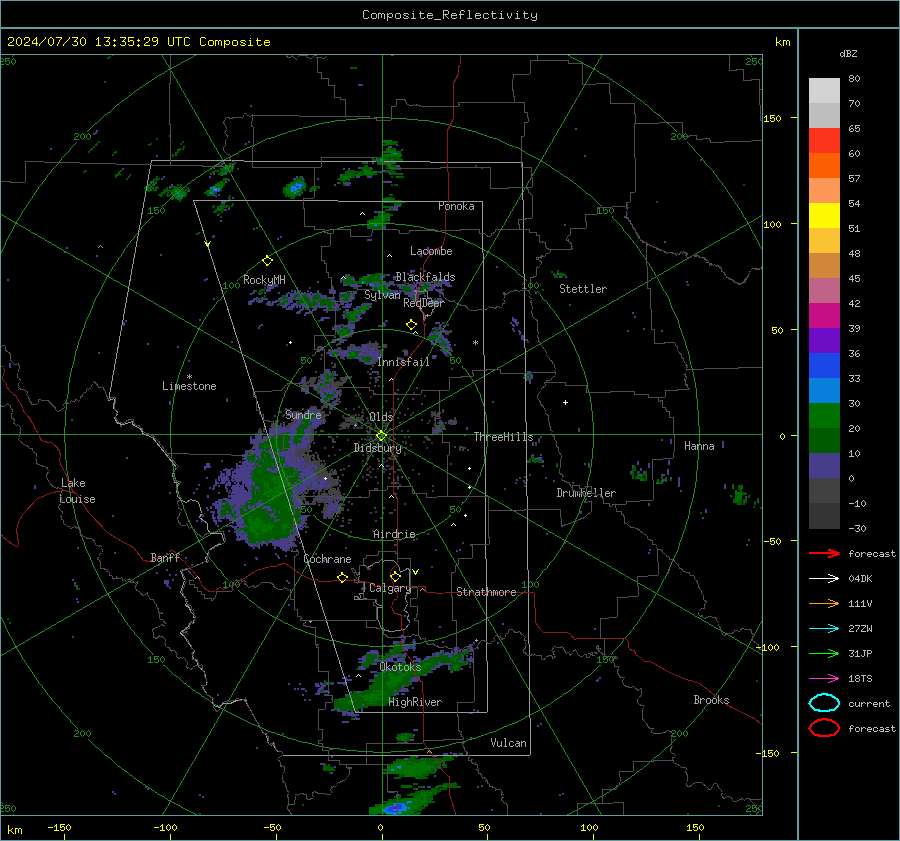900x841 pixels.
Task: Click the Hanna town label
Action: click(x=699, y=446)
